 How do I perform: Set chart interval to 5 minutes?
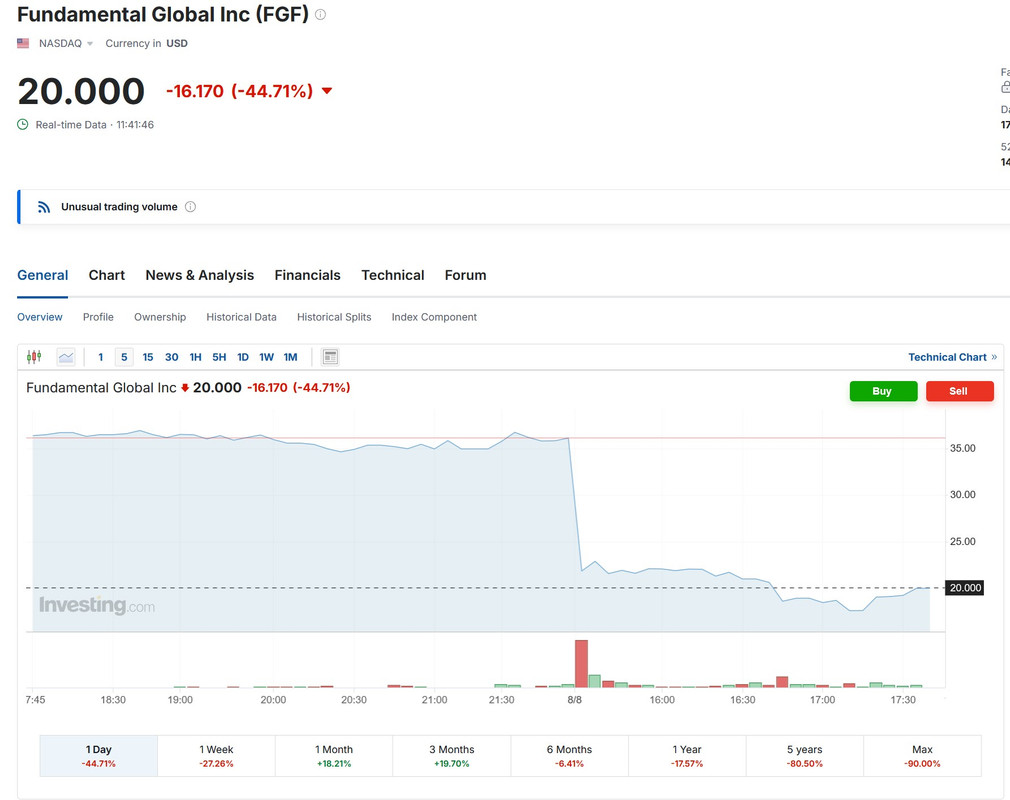click(x=124, y=357)
